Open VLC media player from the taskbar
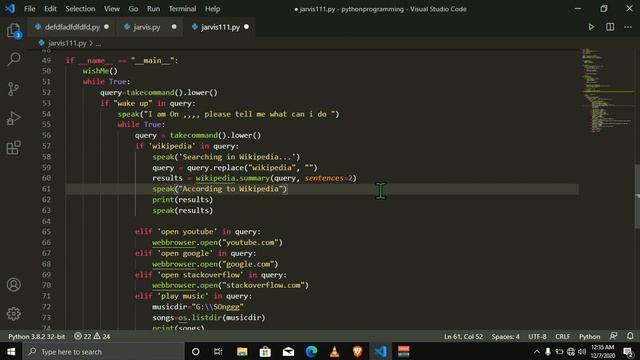Image resolution: width=640 pixels, height=360 pixels. pyautogui.click(x=335, y=351)
